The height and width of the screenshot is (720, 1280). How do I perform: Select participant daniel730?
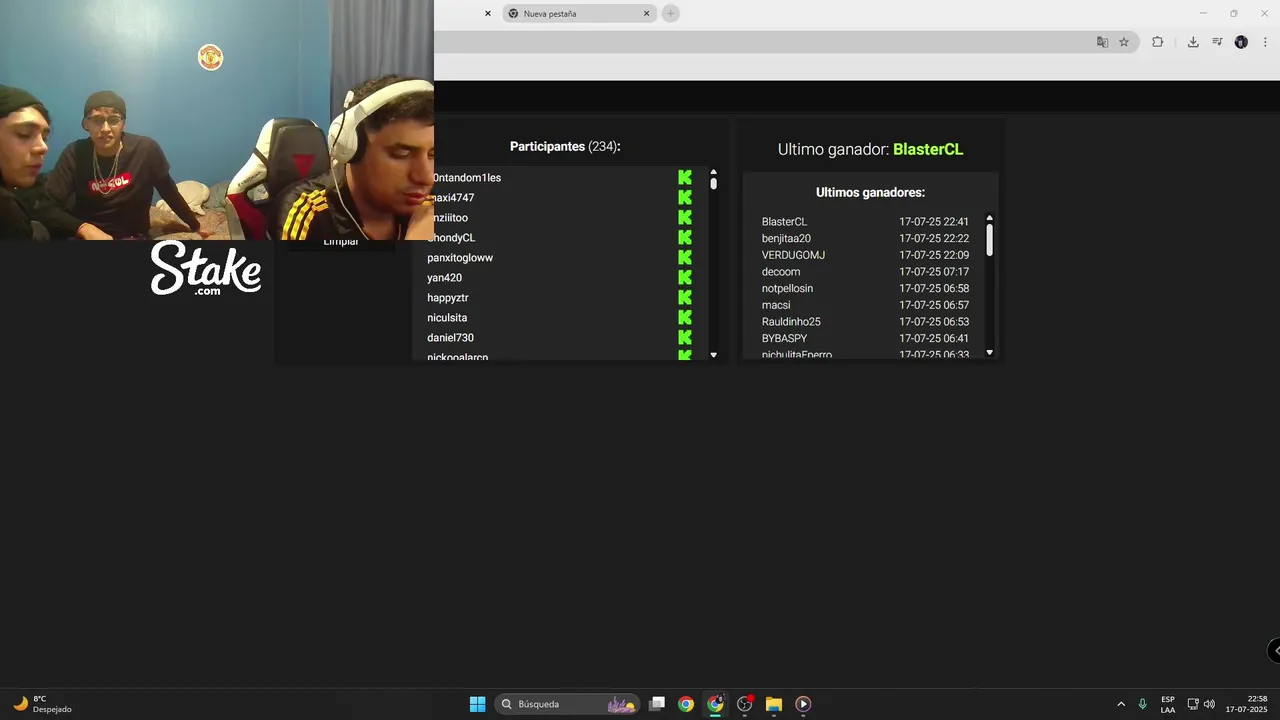tap(450, 338)
